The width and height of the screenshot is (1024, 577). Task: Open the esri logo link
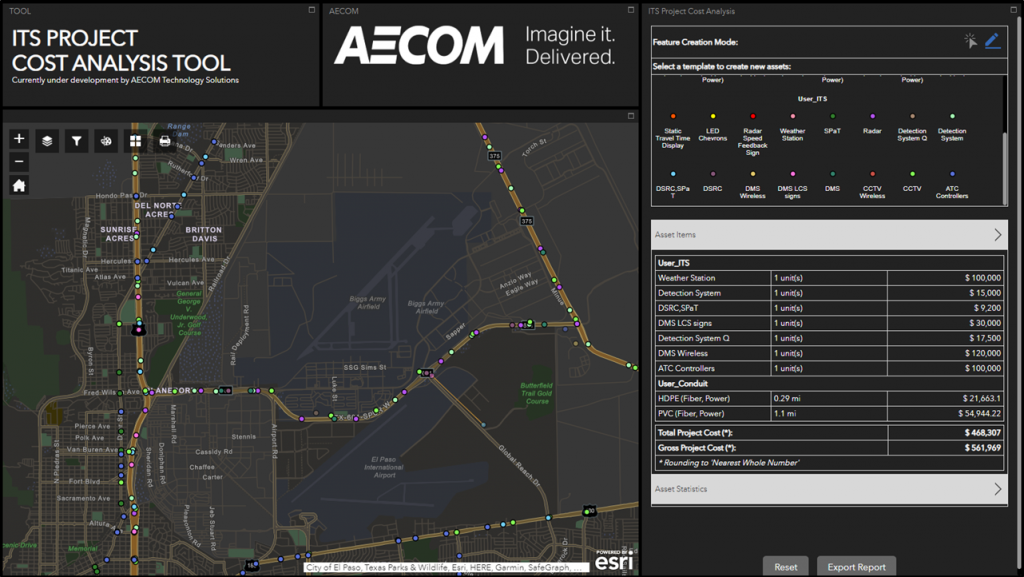pyautogui.click(x=613, y=560)
